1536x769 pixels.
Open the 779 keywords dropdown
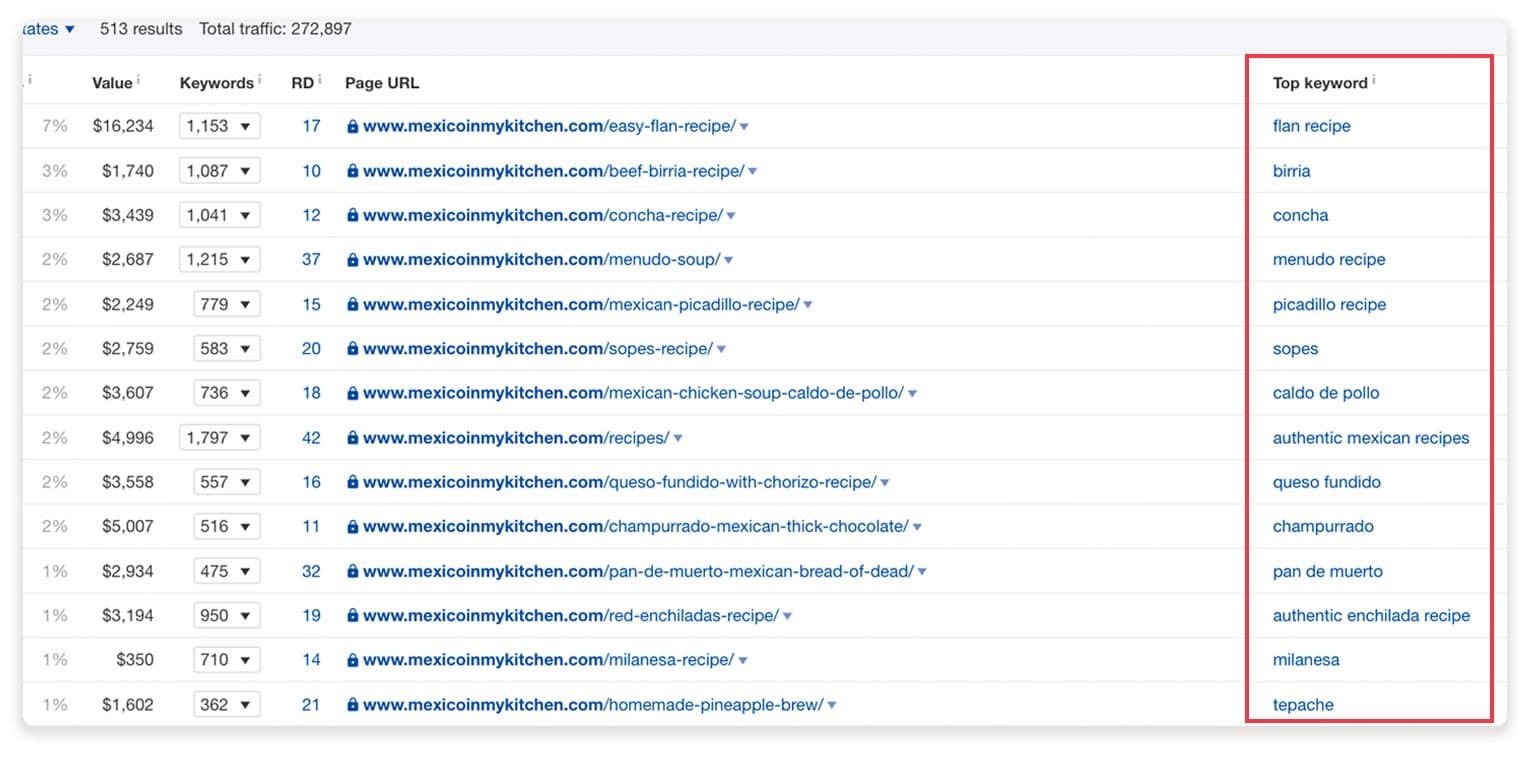point(227,304)
